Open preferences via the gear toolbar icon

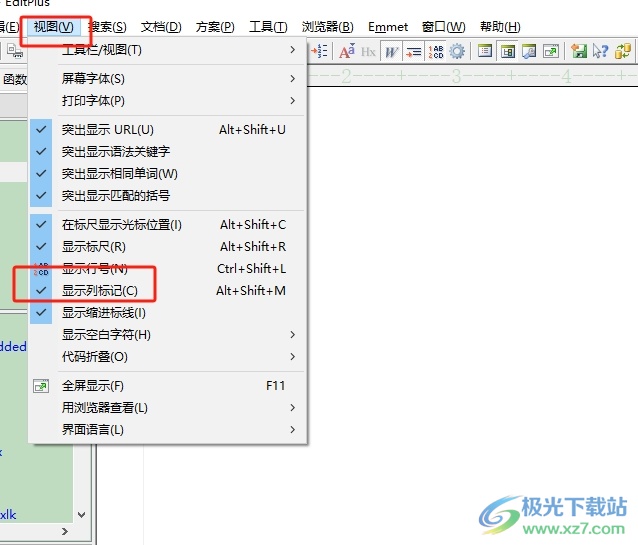click(x=457, y=51)
